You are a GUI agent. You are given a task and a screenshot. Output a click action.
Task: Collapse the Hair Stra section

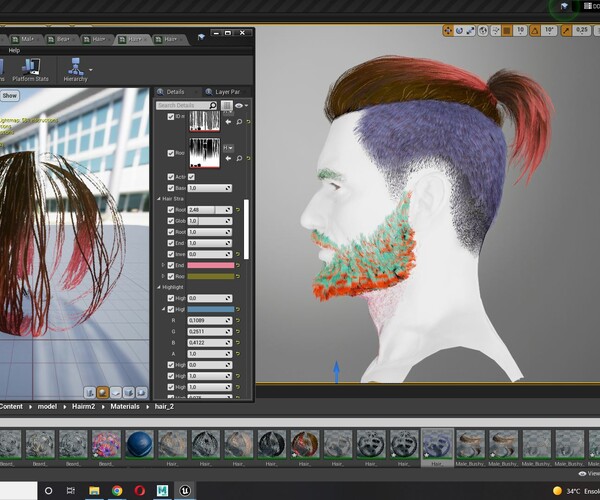159,199
